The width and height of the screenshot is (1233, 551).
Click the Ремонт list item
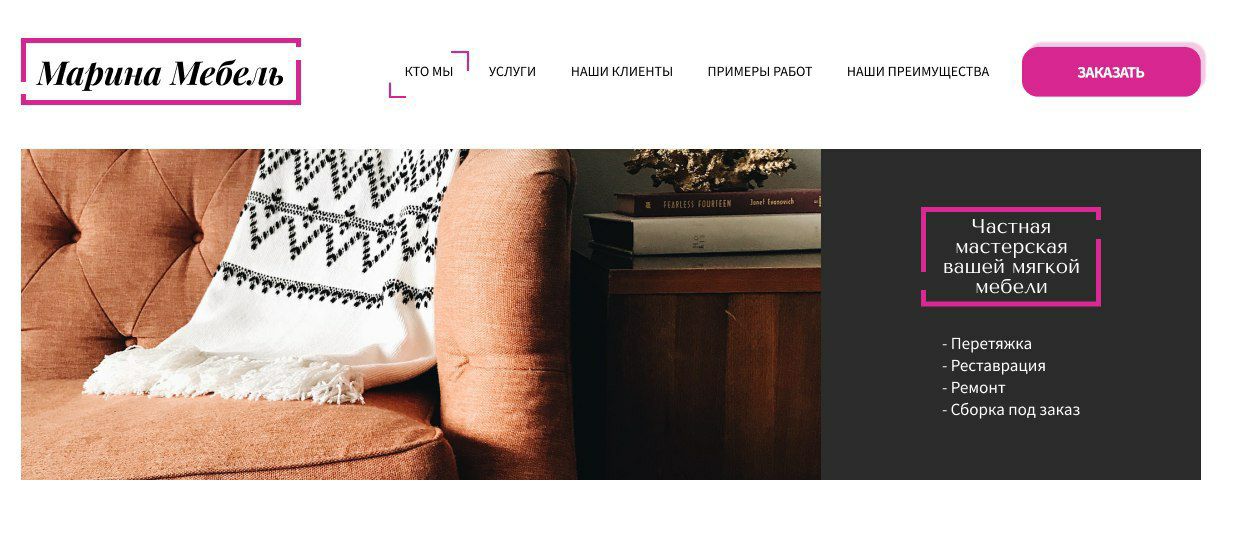(x=974, y=388)
